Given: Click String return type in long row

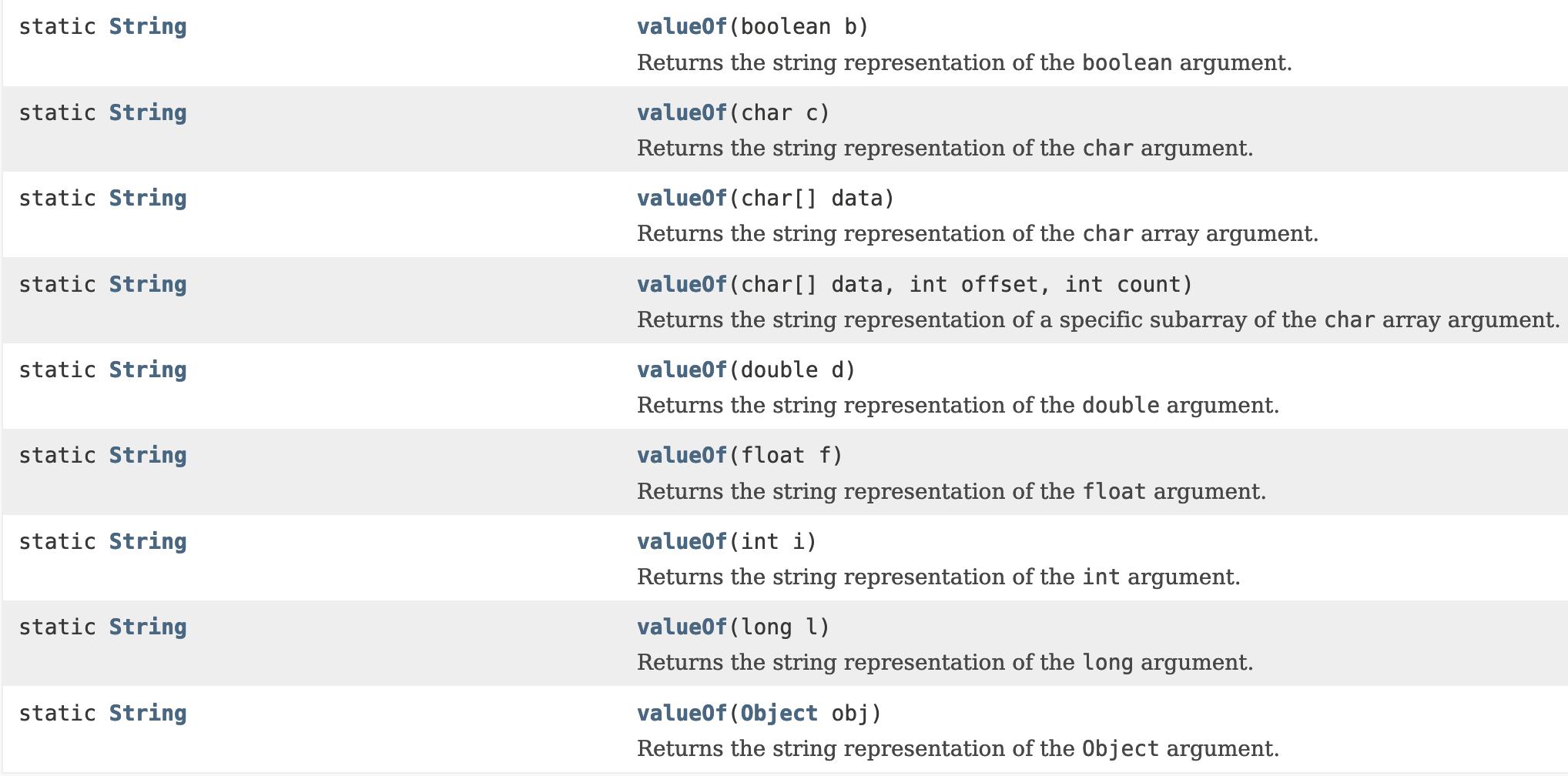Looking at the screenshot, I should pyautogui.click(x=148, y=627).
